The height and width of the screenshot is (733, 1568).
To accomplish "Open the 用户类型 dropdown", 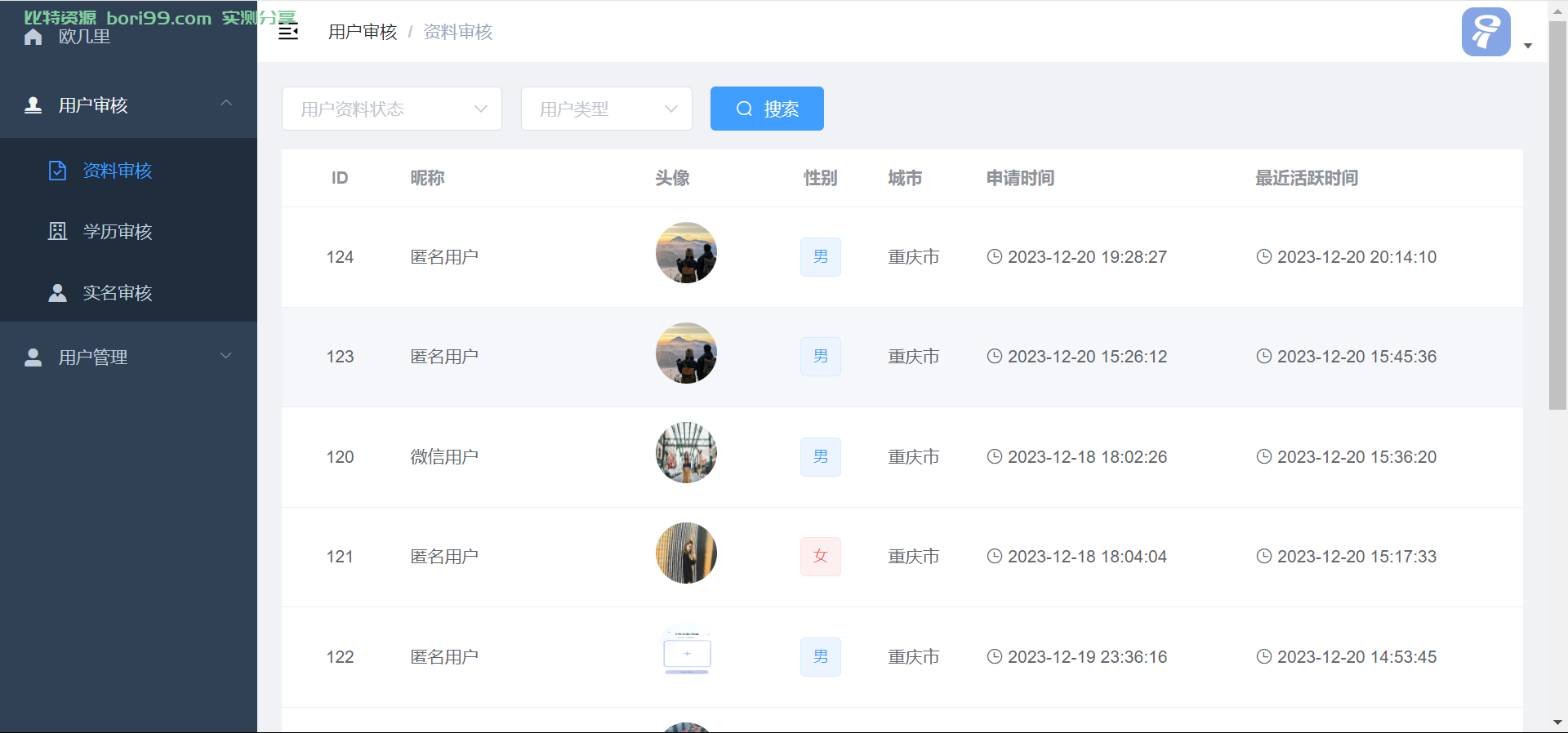I will point(607,109).
